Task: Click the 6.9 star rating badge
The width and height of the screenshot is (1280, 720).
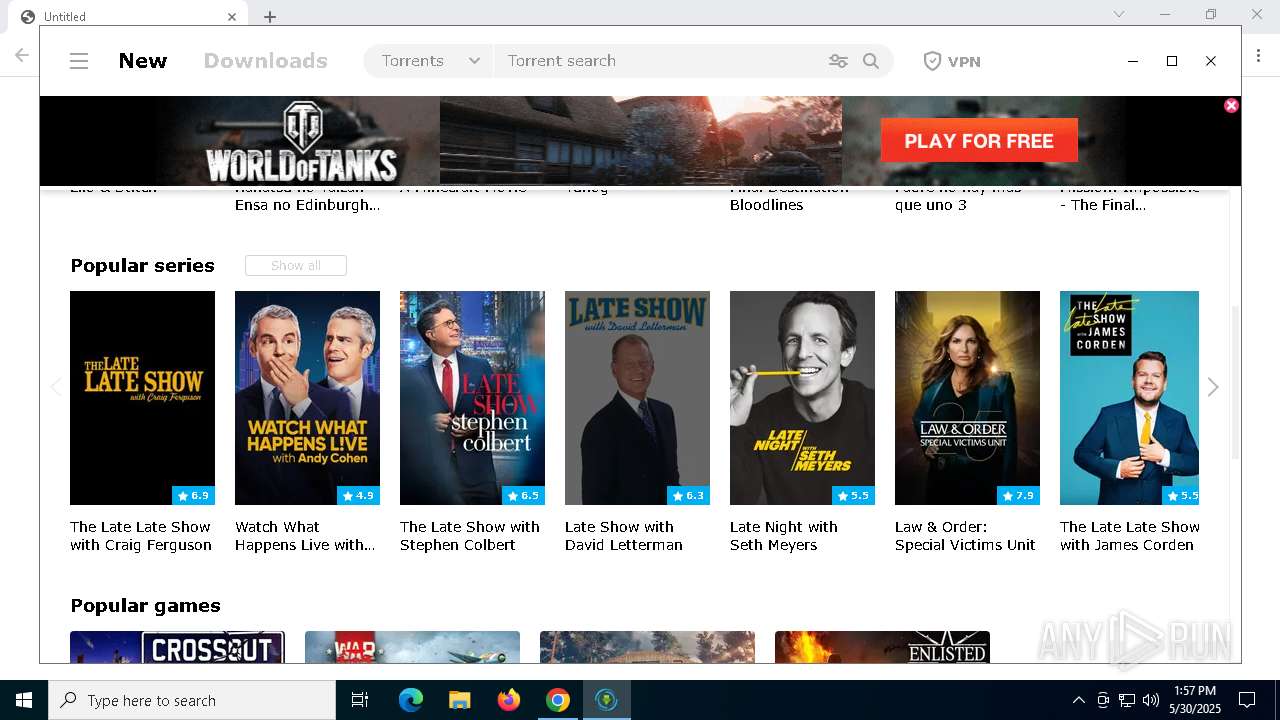Action: tap(193, 495)
